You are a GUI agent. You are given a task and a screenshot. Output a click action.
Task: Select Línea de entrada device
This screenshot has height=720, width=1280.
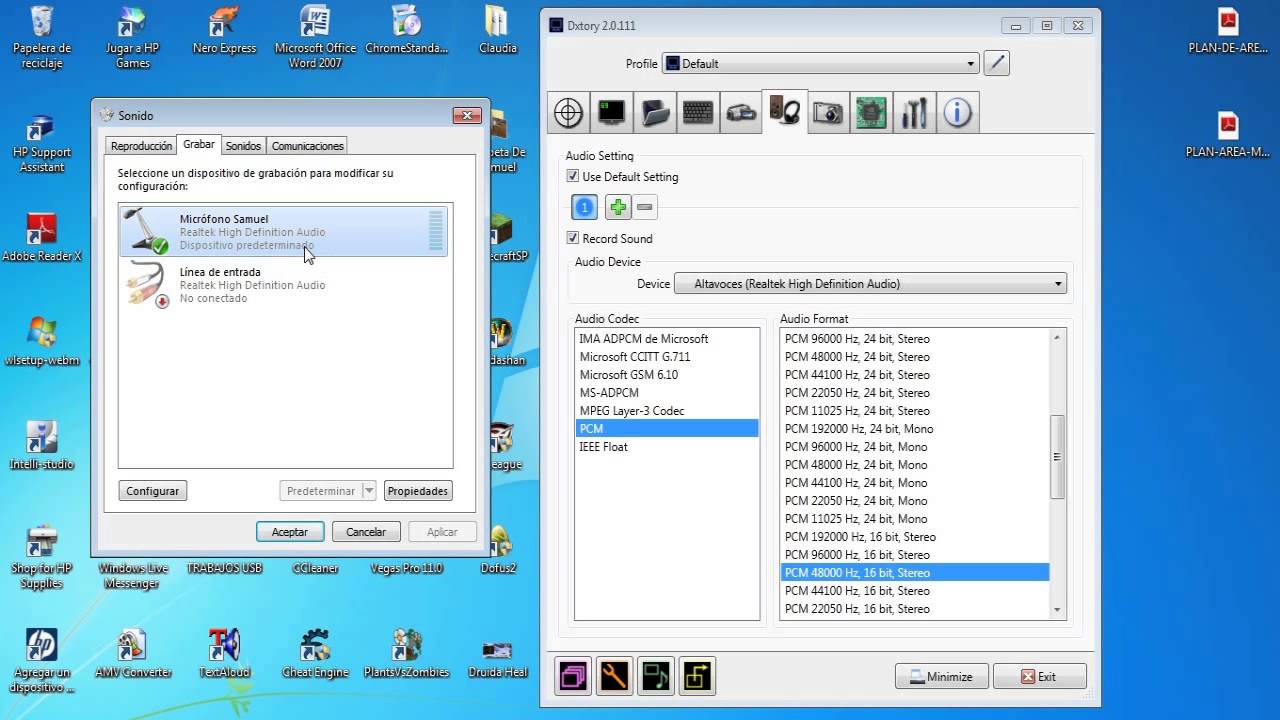(285, 285)
